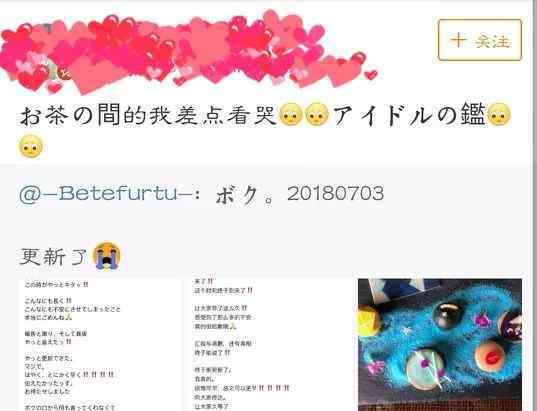Click the lone emoji on the second title line
This screenshot has height=411, width=537.
point(31,147)
